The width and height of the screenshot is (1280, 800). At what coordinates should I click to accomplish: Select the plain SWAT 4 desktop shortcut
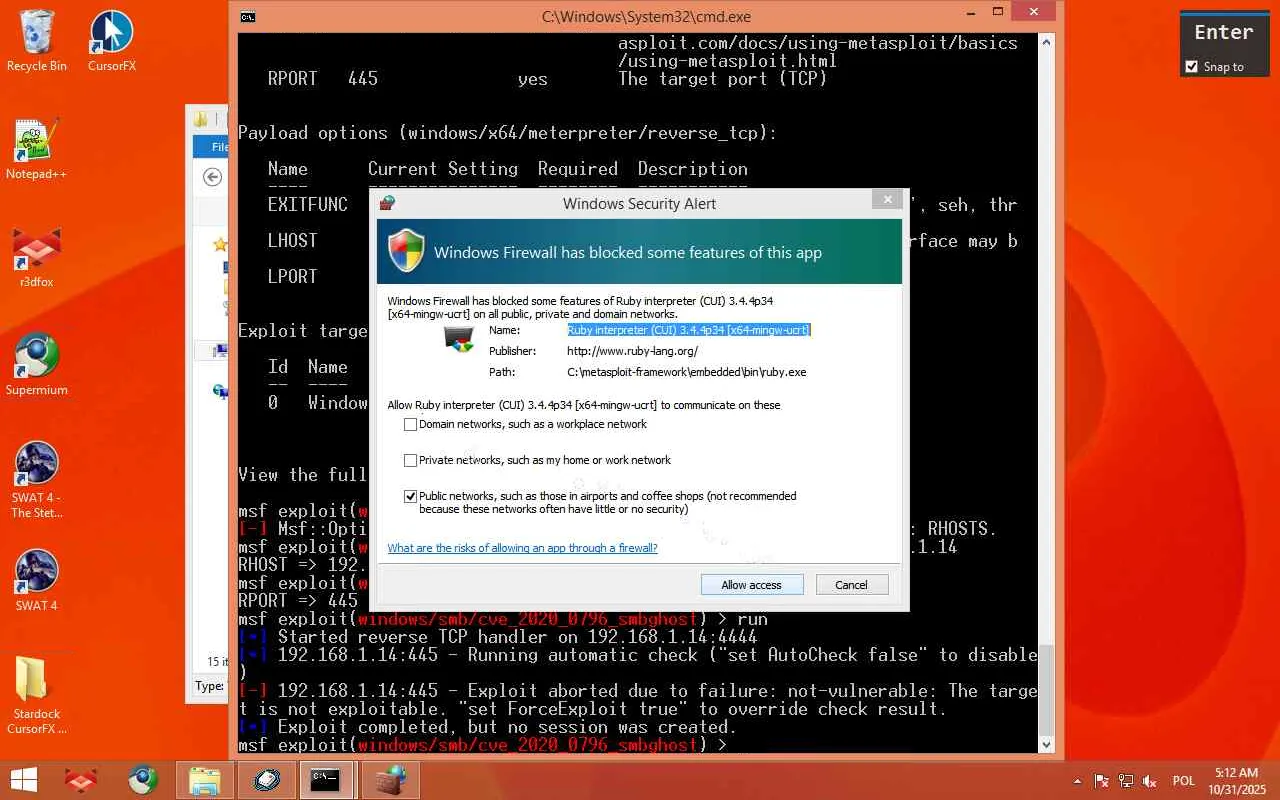pos(37,580)
